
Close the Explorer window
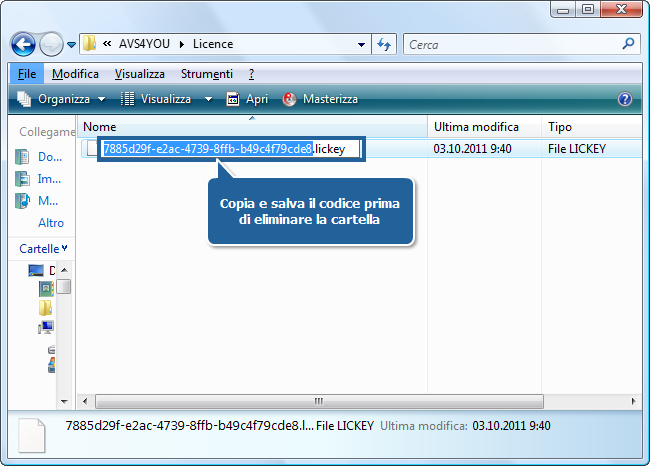pyautogui.click(x=621, y=10)
